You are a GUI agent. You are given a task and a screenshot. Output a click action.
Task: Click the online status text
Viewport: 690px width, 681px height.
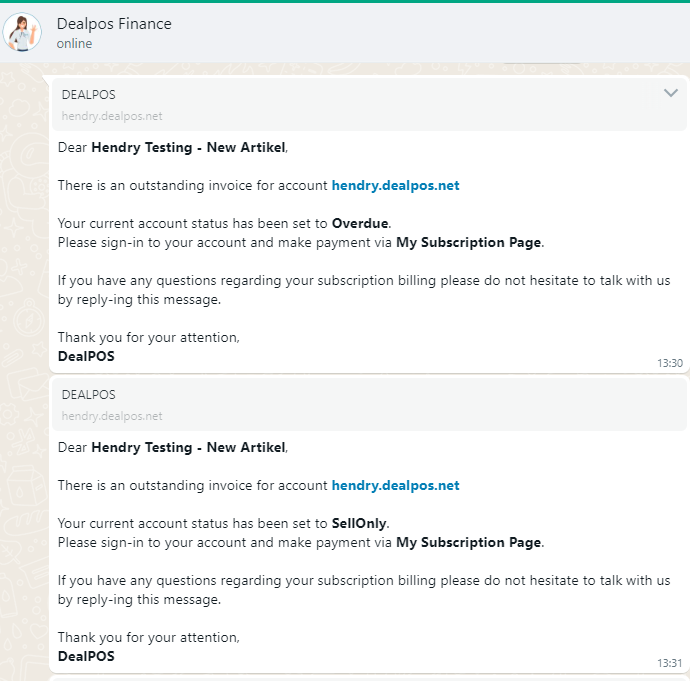(74, 44)
